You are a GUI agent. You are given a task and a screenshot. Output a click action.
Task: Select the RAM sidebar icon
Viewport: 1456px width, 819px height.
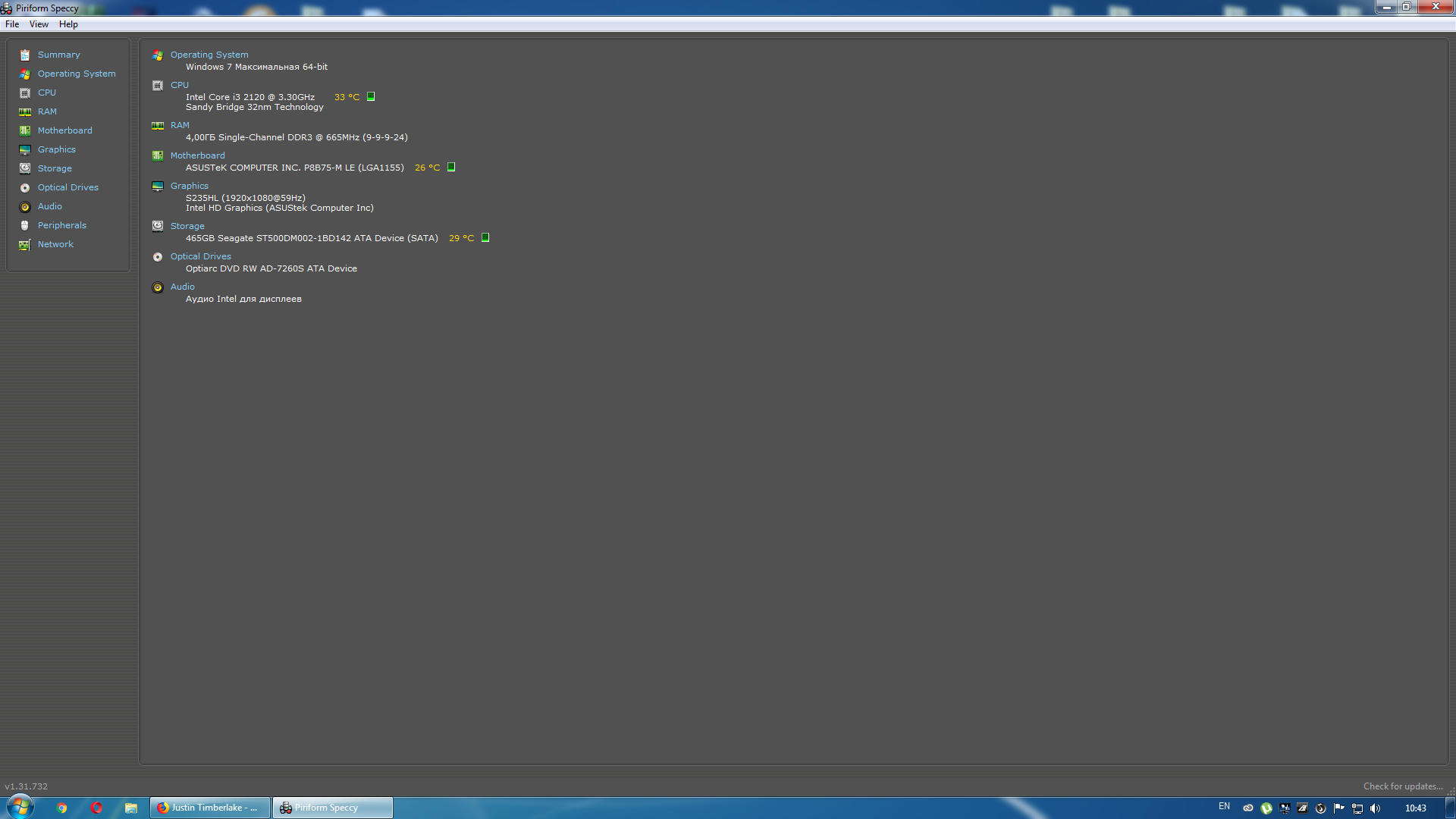(x=25, y=111)
